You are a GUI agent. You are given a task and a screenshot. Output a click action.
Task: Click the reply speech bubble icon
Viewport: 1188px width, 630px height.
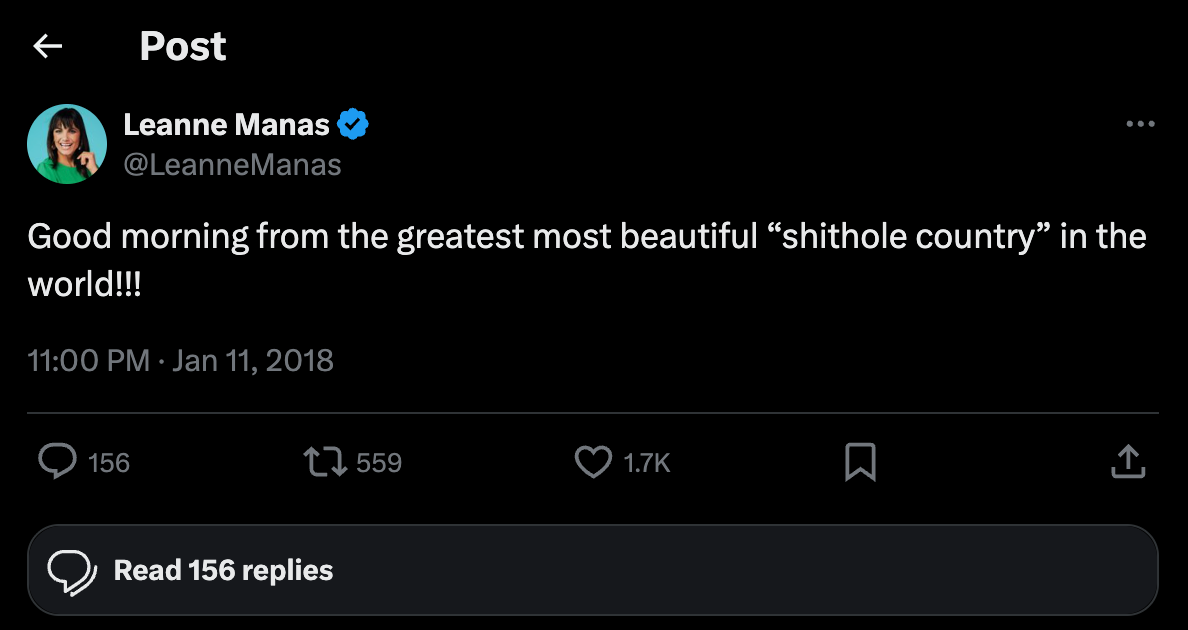[58, 462]
